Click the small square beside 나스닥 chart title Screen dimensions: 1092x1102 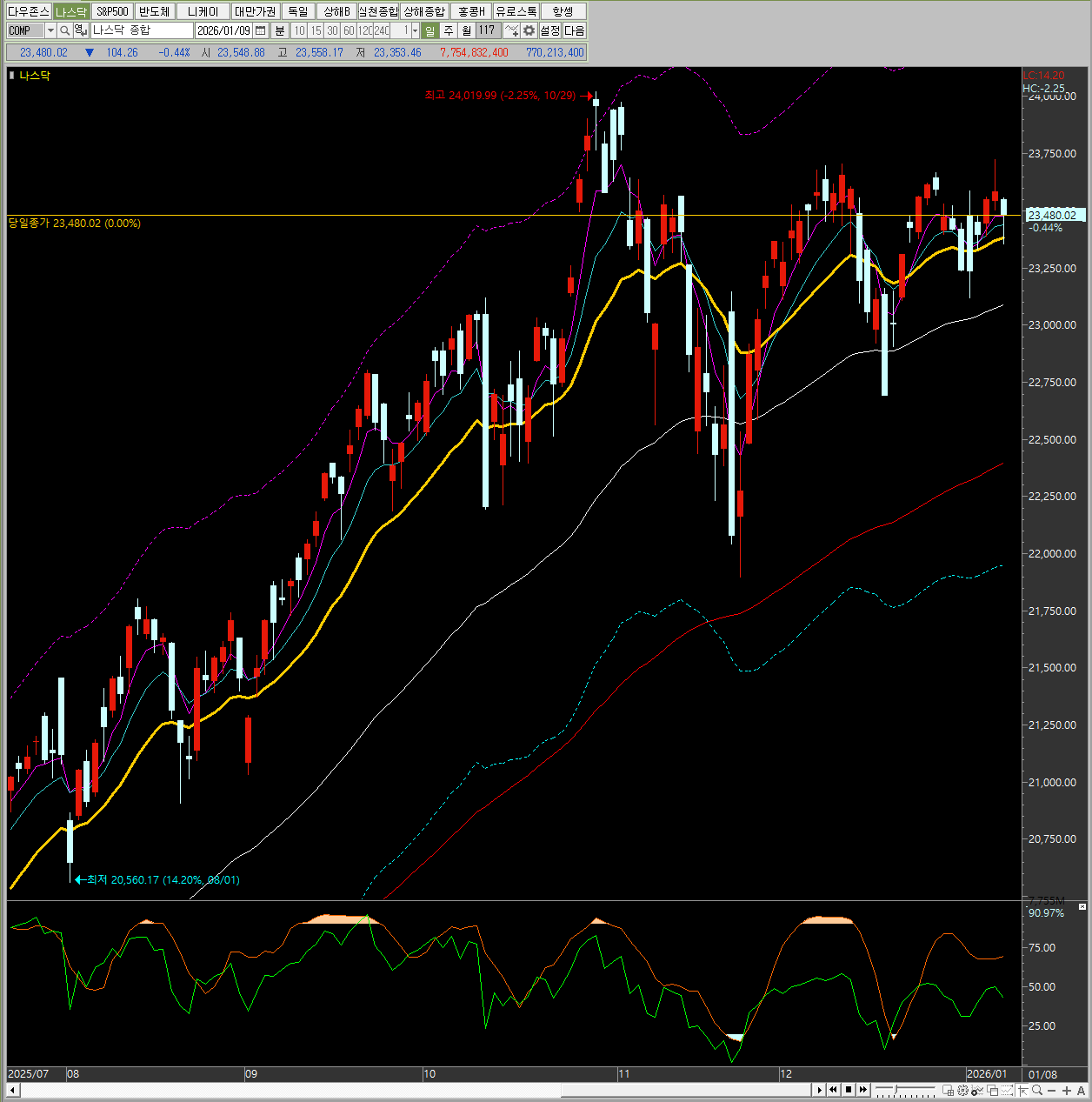[x=12, y=76]
